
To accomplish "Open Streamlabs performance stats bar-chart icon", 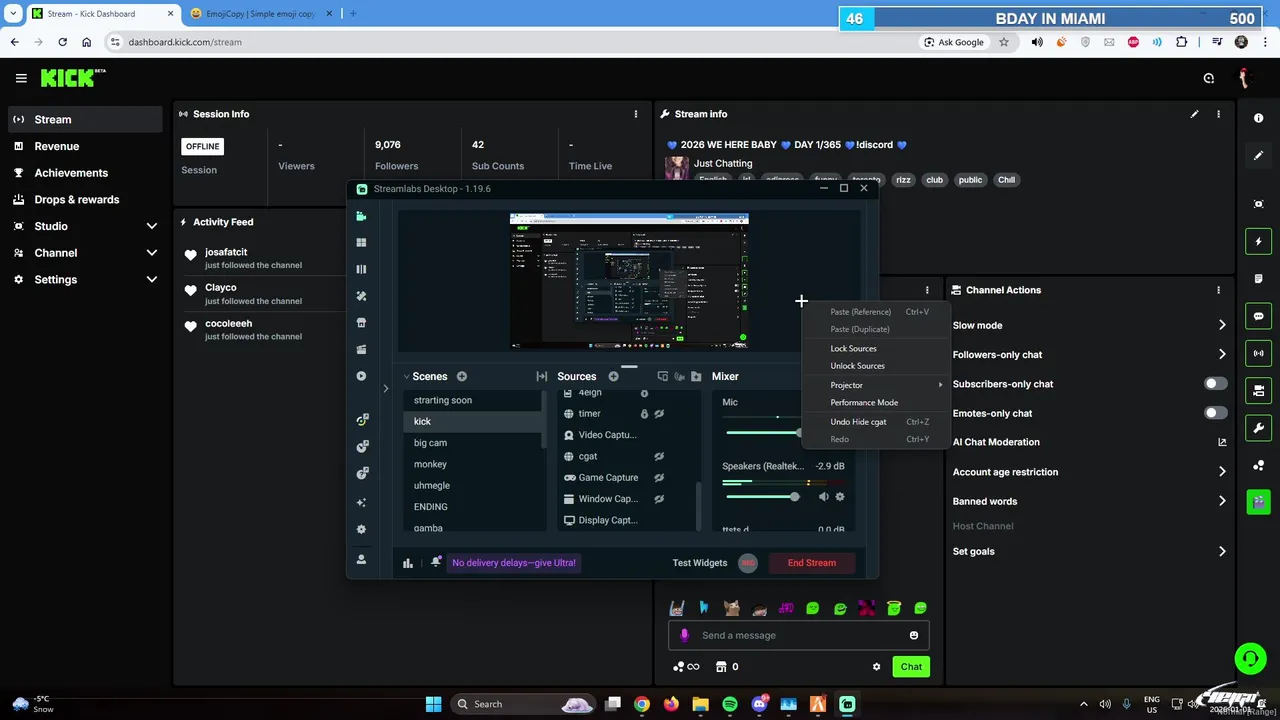I will coord(408,563).
